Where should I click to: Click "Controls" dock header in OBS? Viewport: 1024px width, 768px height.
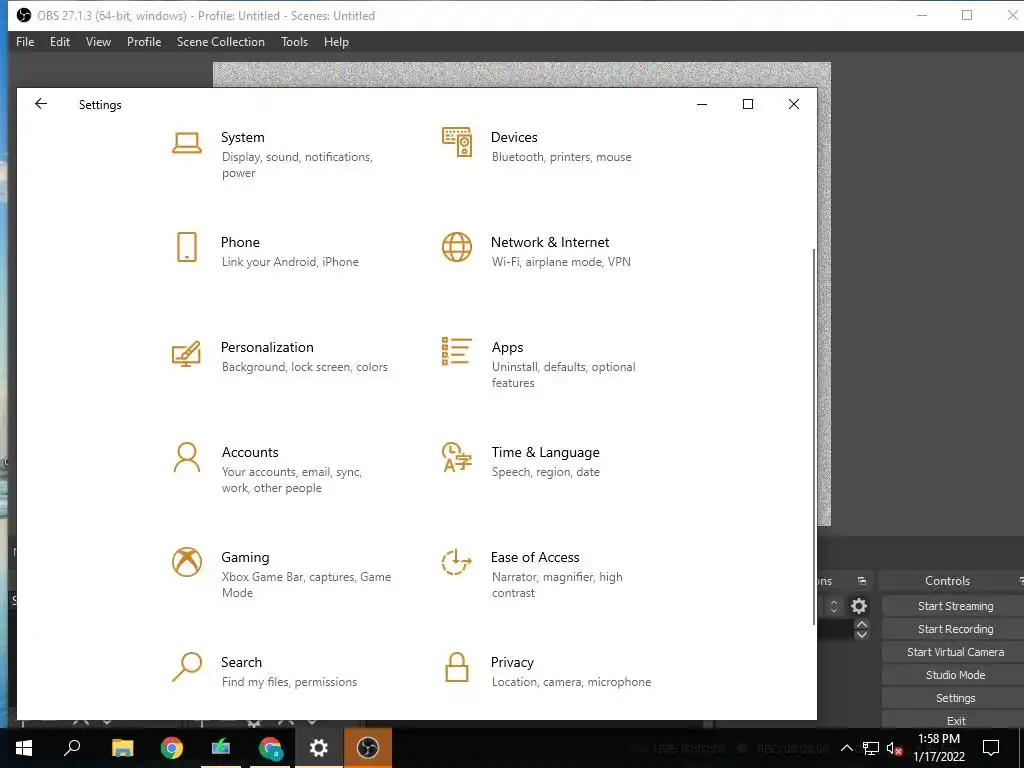pyautogui.click(x=947, y=581)
